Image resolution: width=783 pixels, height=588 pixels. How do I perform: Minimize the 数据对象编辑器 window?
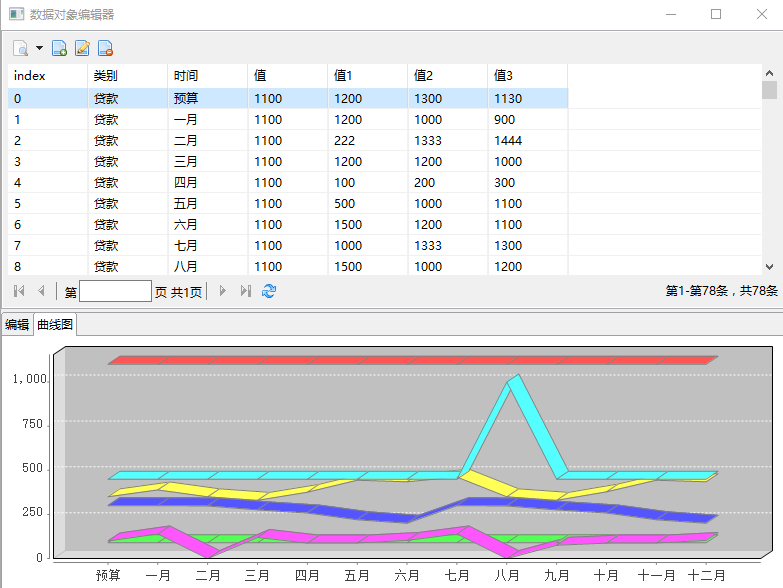pos(671,14)
